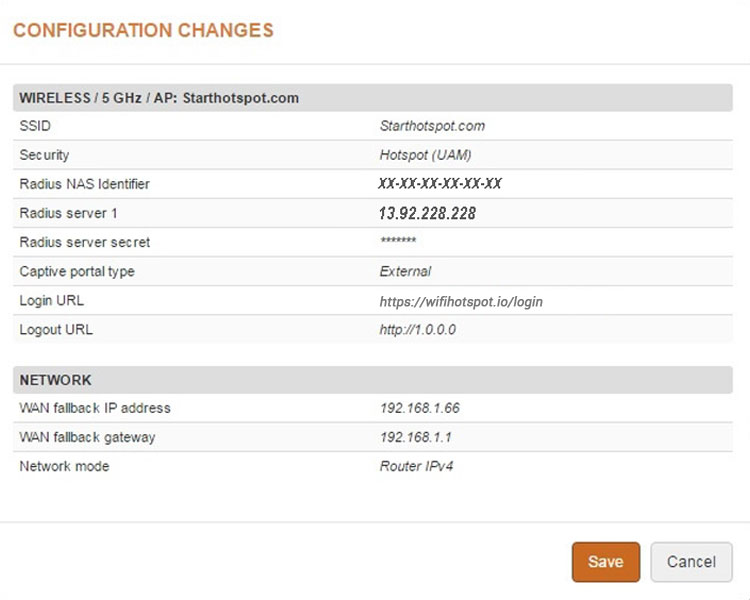Viewport: 750px width, 600px height.
Task: Click the Save button
Action: (x=605, y=562)
